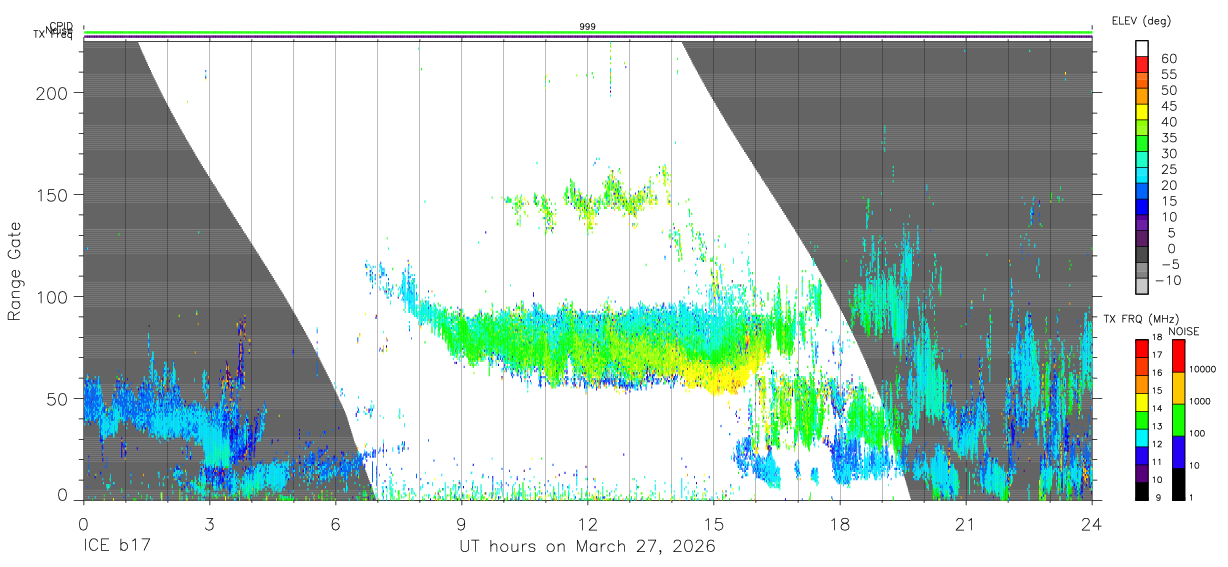This screenshot has height=567, width=1228.
Task: Click the 100 tick on NOISE bar
Action: click(1197, 435)
